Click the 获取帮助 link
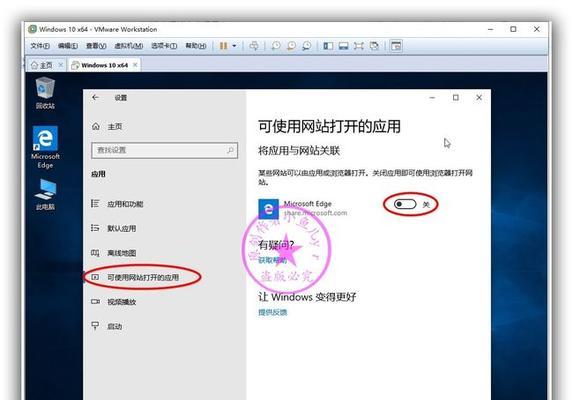 pyautogui.click(x=273, y=260)
